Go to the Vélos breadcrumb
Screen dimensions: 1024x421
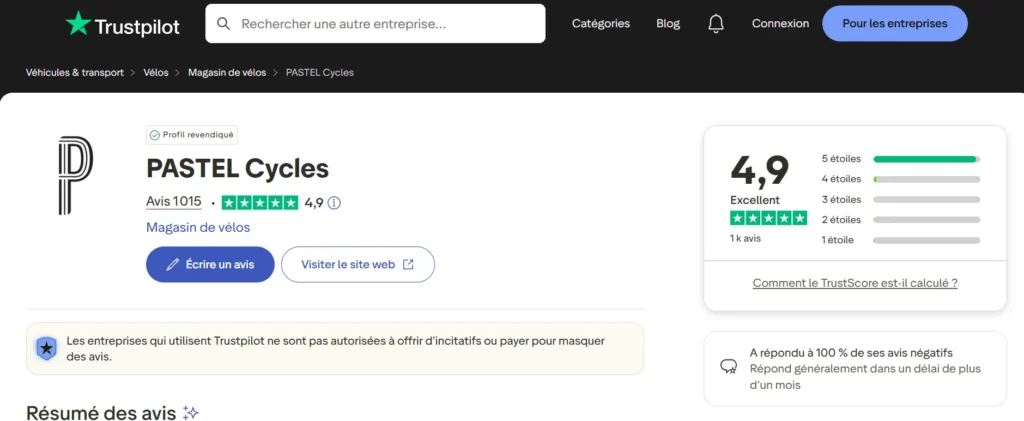pos(156,72)
